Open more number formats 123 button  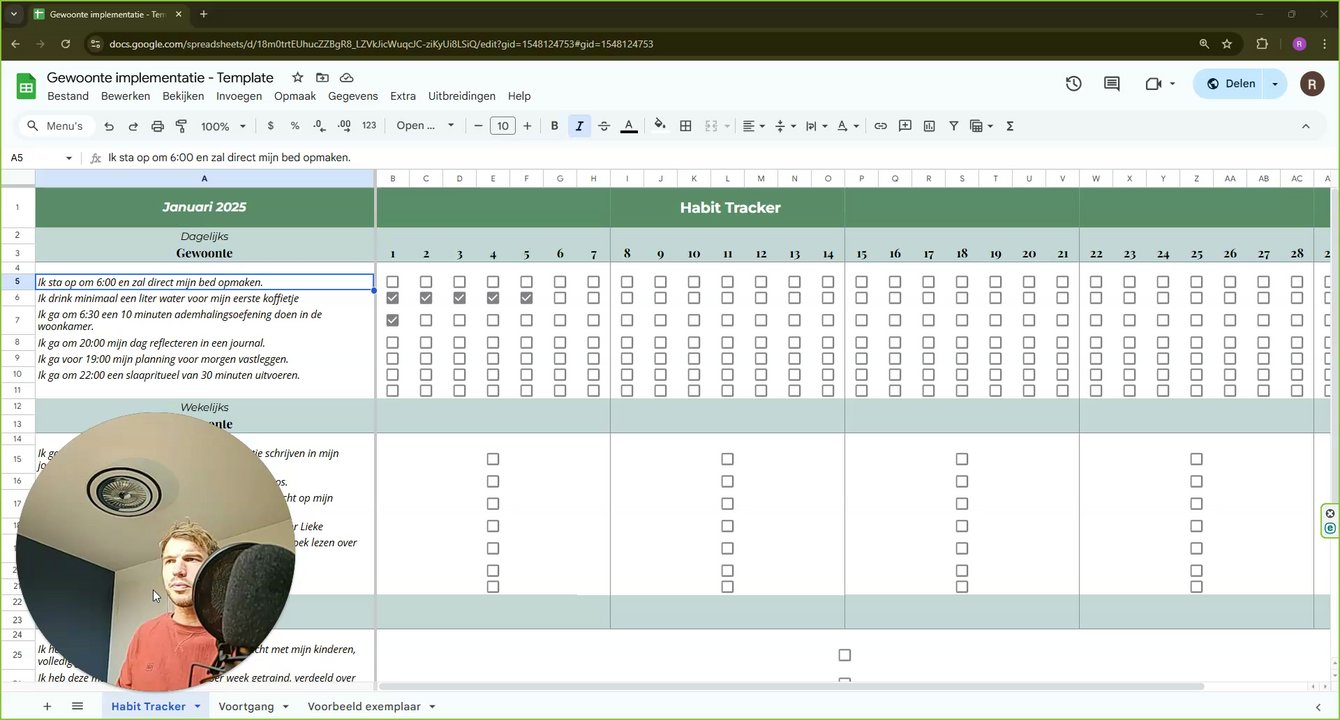pos(369,126)
